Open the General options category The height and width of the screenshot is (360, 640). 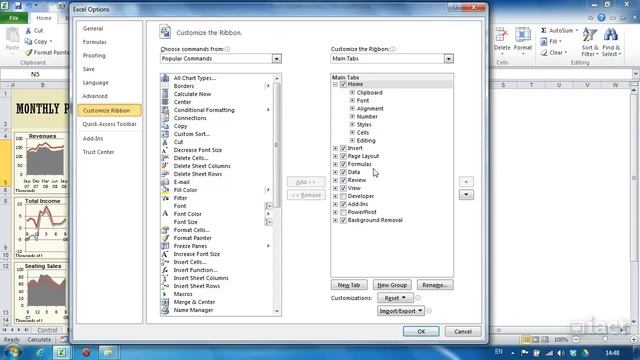click(93, 29)
